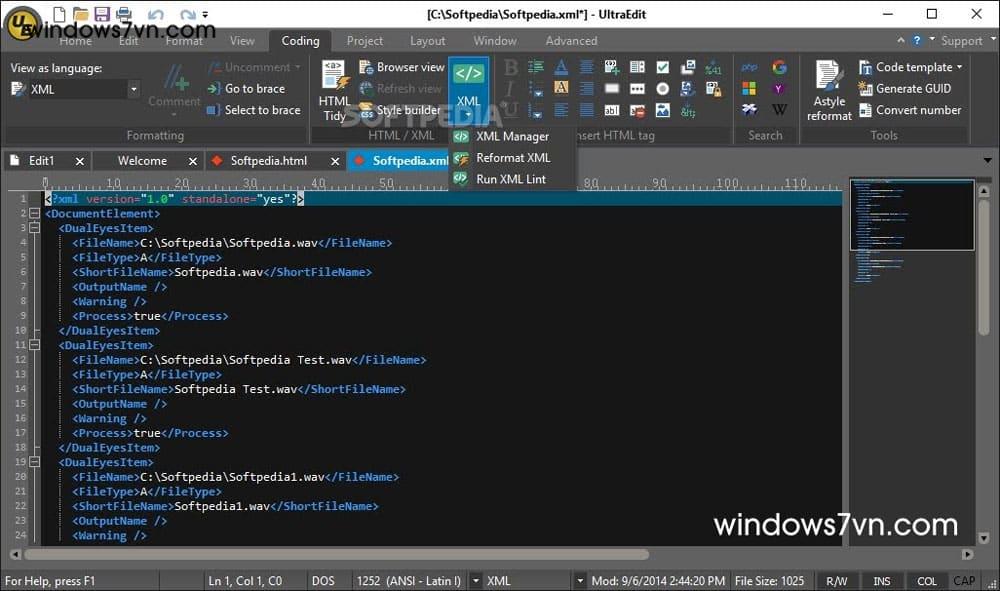Collapse the DocumentElement fold on line 2
This screenshot has height=591, width=1000.
(34, 214)
